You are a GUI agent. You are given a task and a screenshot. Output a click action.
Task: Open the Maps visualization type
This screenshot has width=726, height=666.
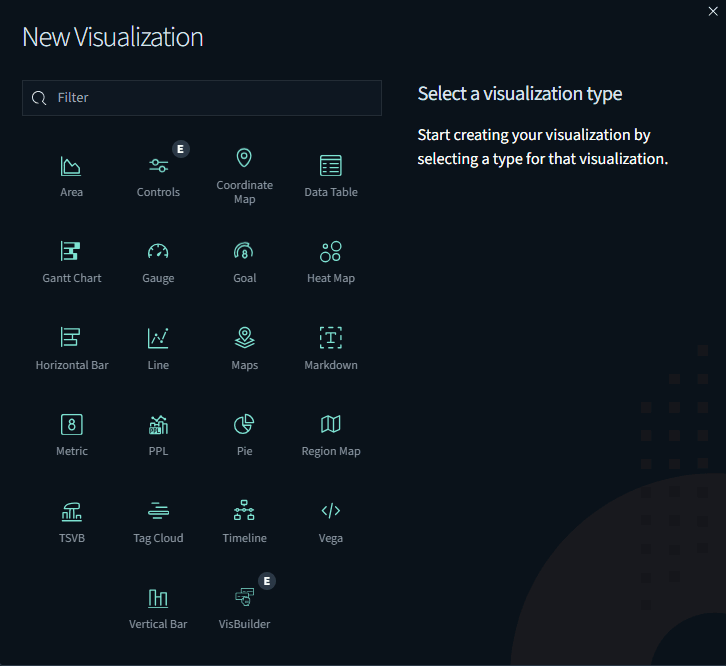[244, 349]
